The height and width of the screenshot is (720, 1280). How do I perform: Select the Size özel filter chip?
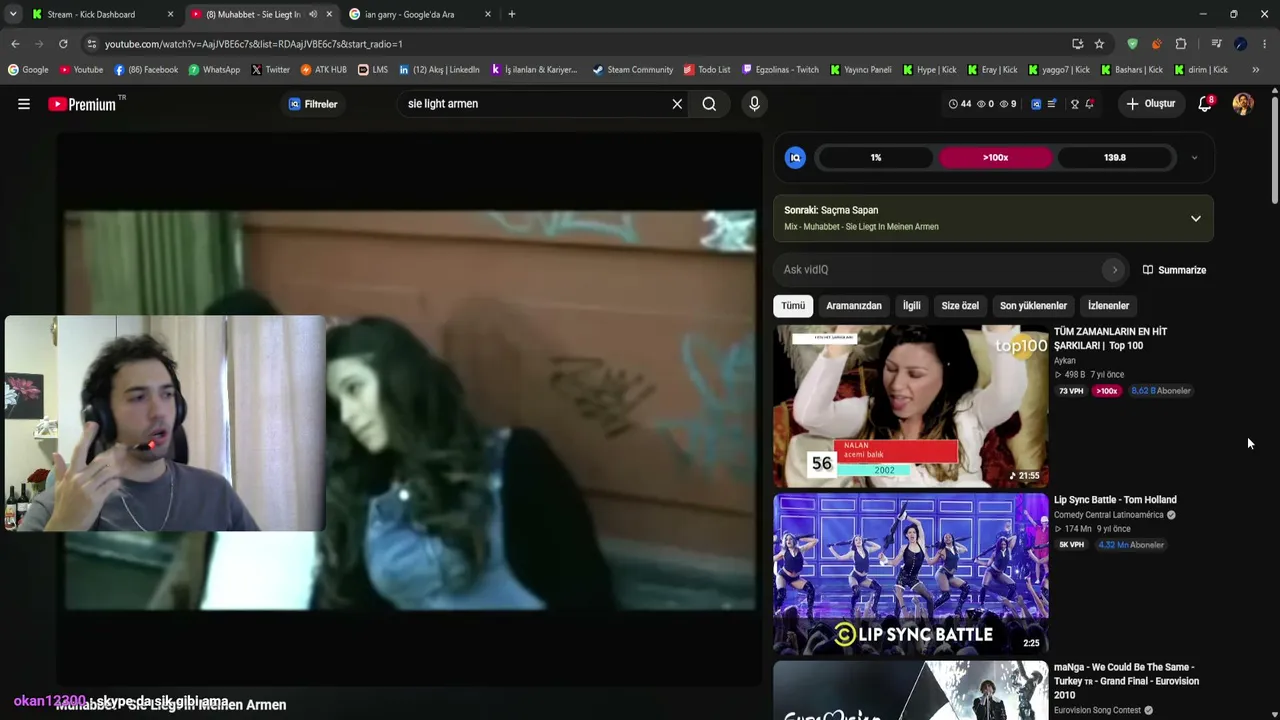(960, 306)
